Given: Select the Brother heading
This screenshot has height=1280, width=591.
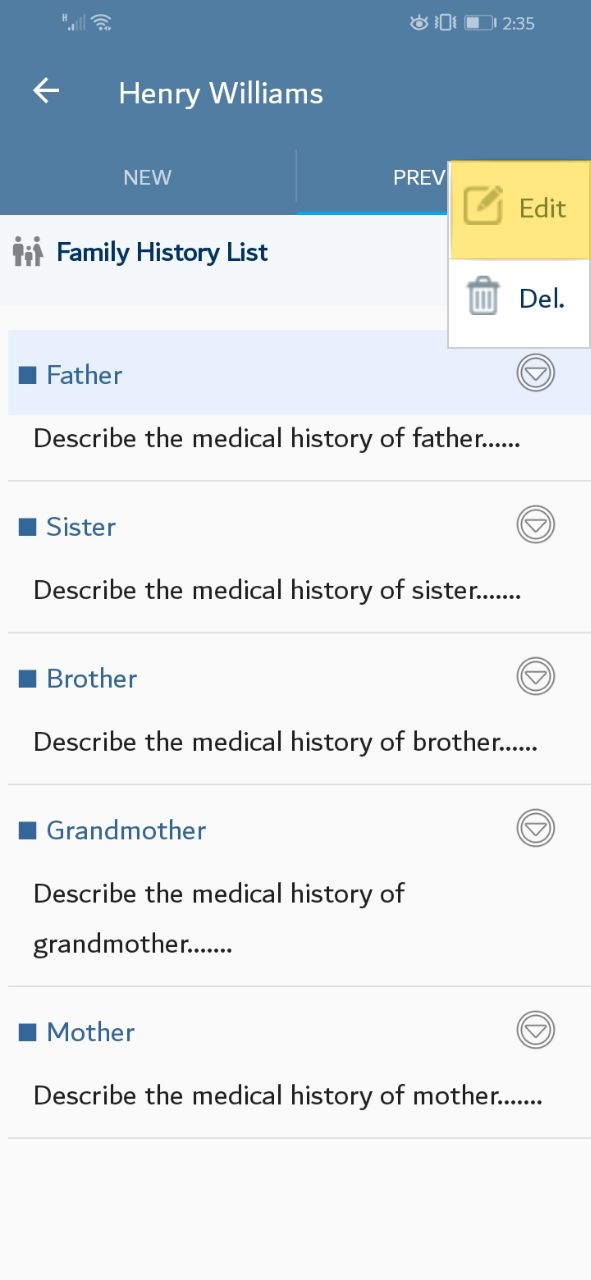Looking at the screenshot, I should pos(92,679).
